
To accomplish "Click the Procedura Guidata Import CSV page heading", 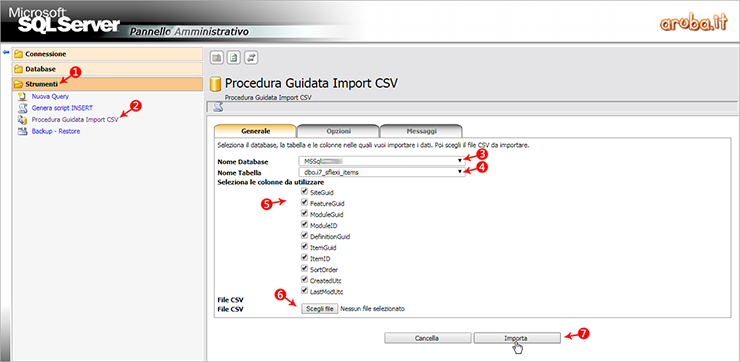I will [311, 84].
